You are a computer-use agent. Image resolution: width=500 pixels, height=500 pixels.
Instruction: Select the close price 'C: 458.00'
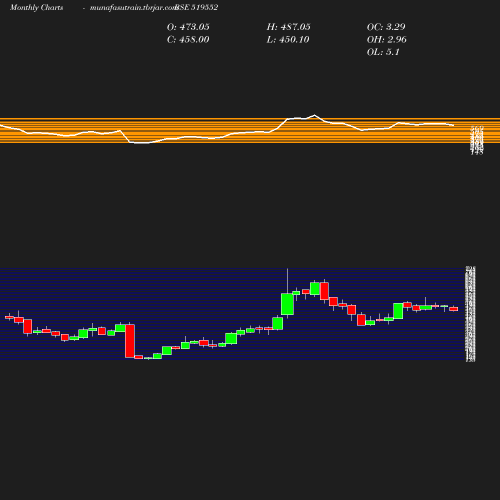pos(188,40)
